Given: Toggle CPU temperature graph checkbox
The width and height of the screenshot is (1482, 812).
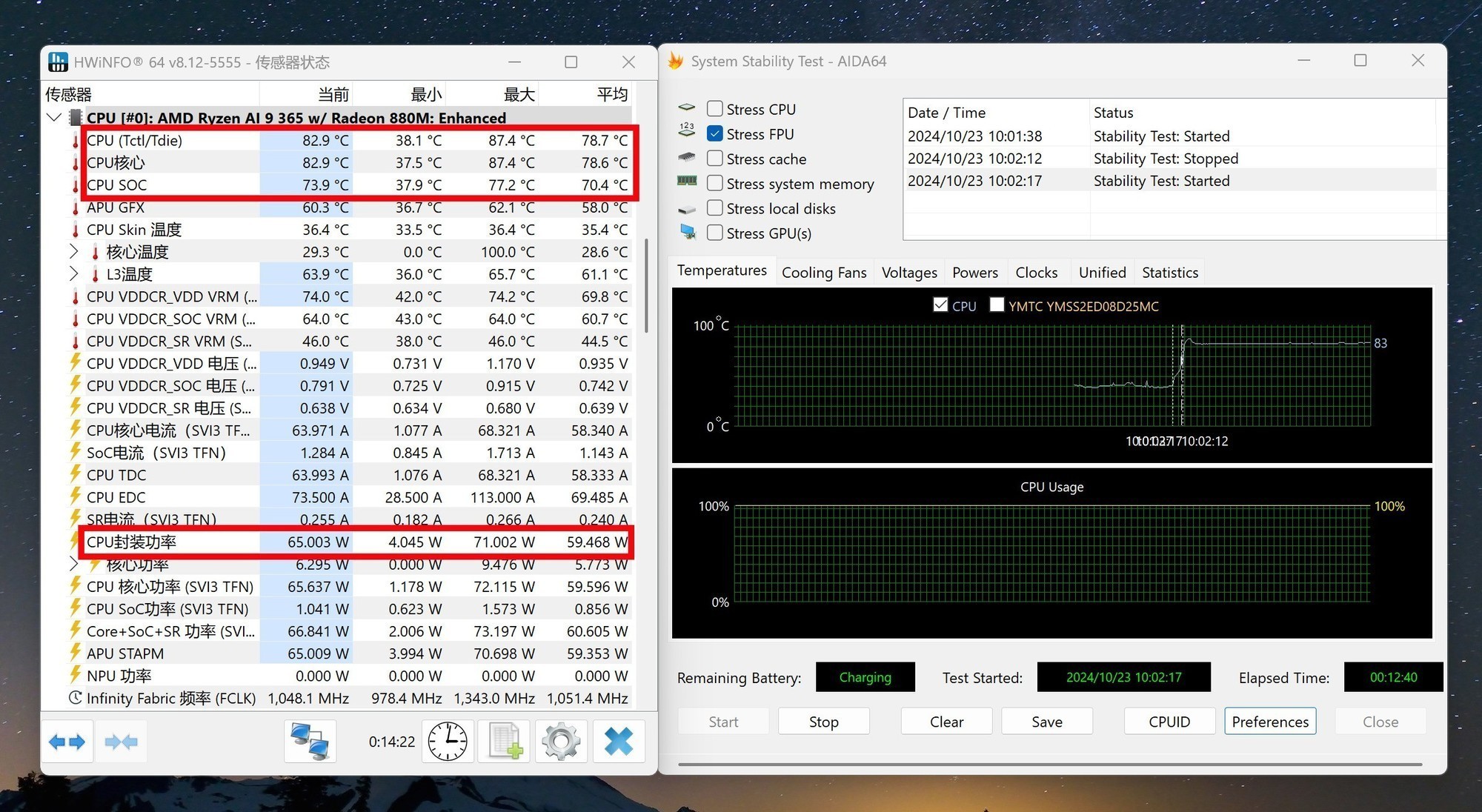Looking at the screenshot, I should coord(940,304).
